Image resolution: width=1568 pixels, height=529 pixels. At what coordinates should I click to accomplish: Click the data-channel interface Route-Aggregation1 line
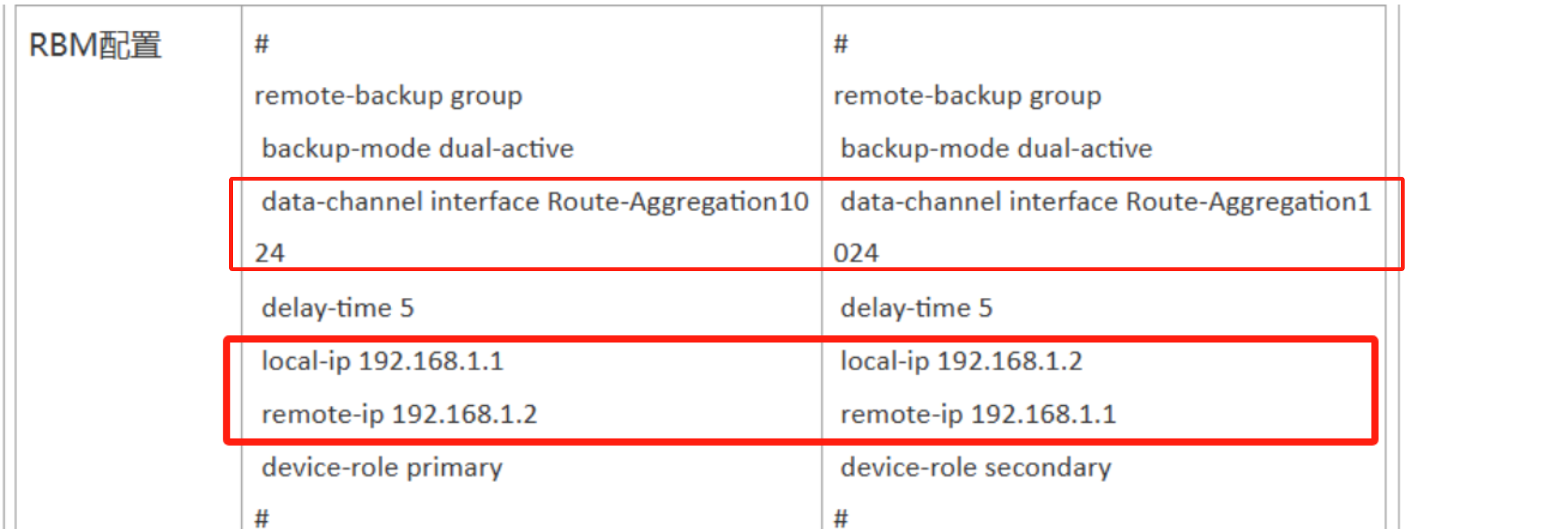(1105, 202)
